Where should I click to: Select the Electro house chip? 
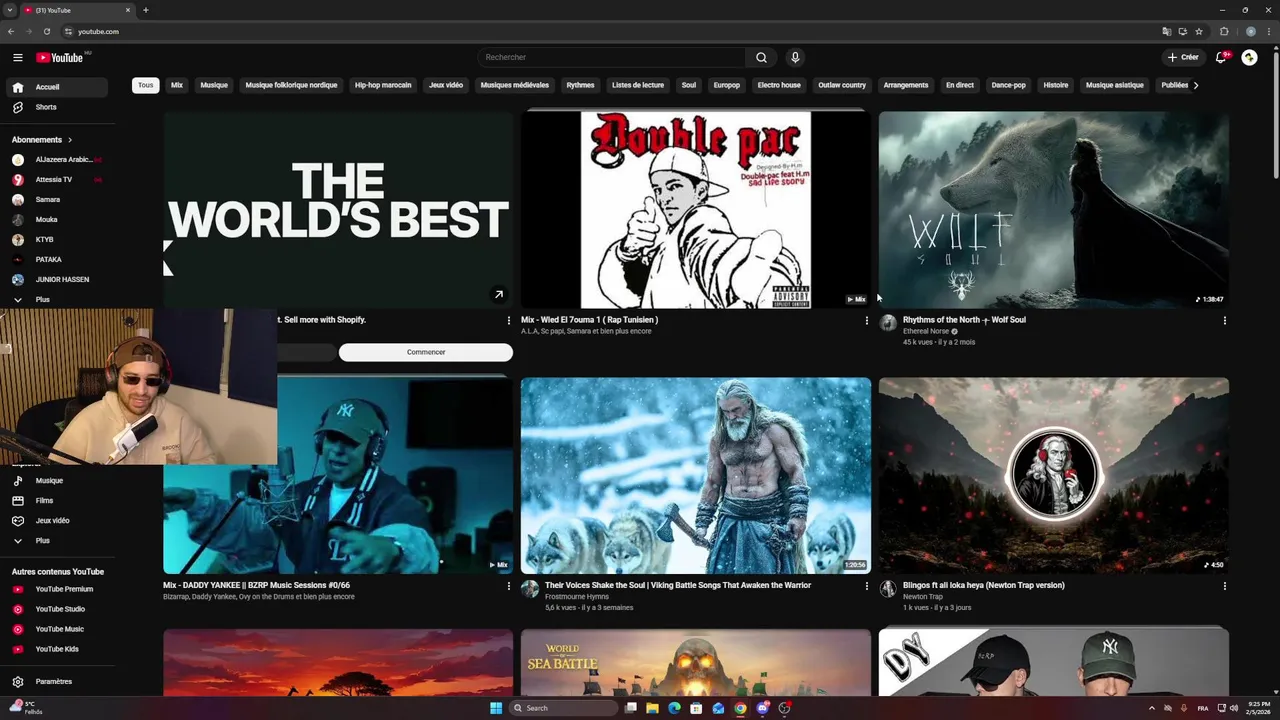pyautogui.click(x=779, y=85)
